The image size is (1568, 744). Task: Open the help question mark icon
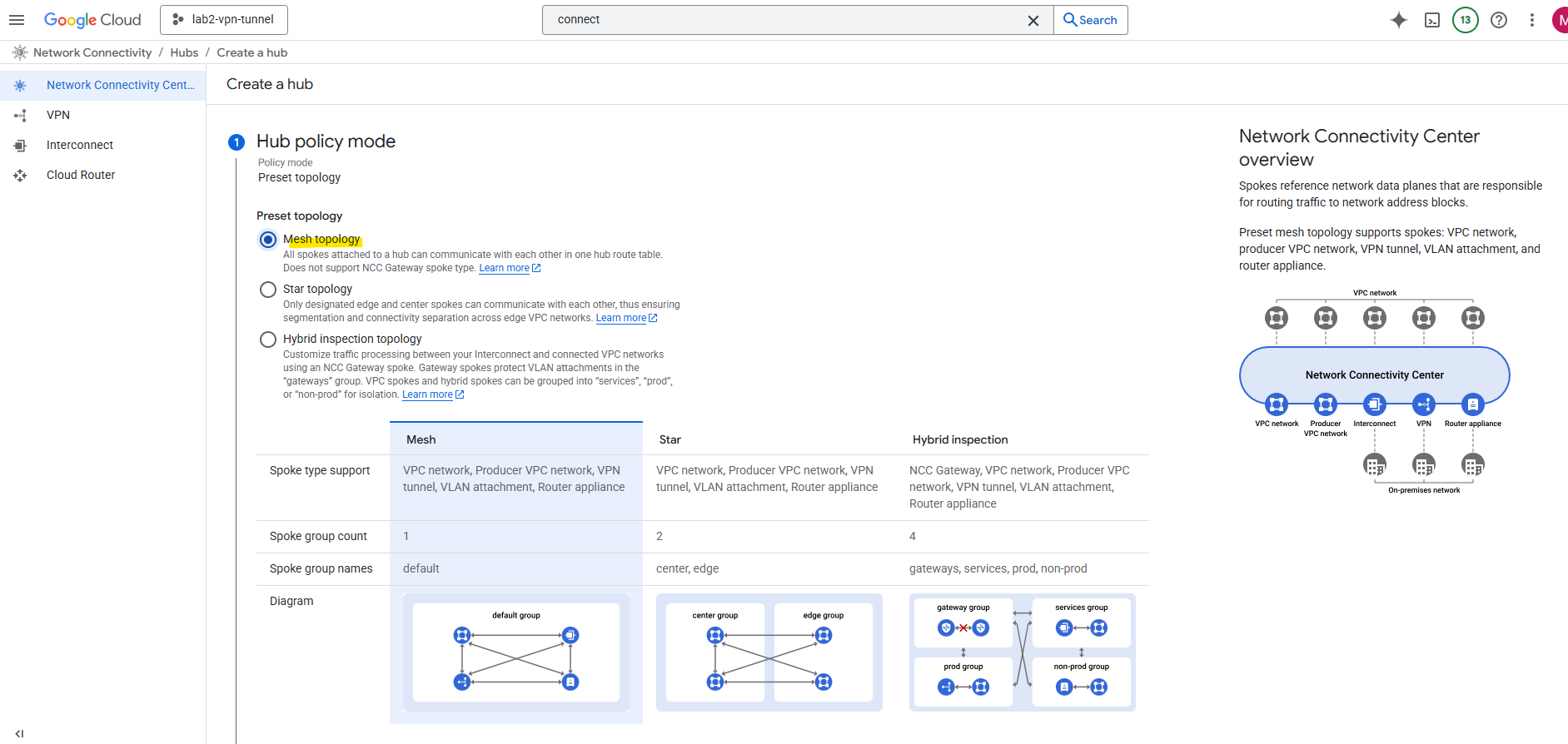click(1499, 20)
